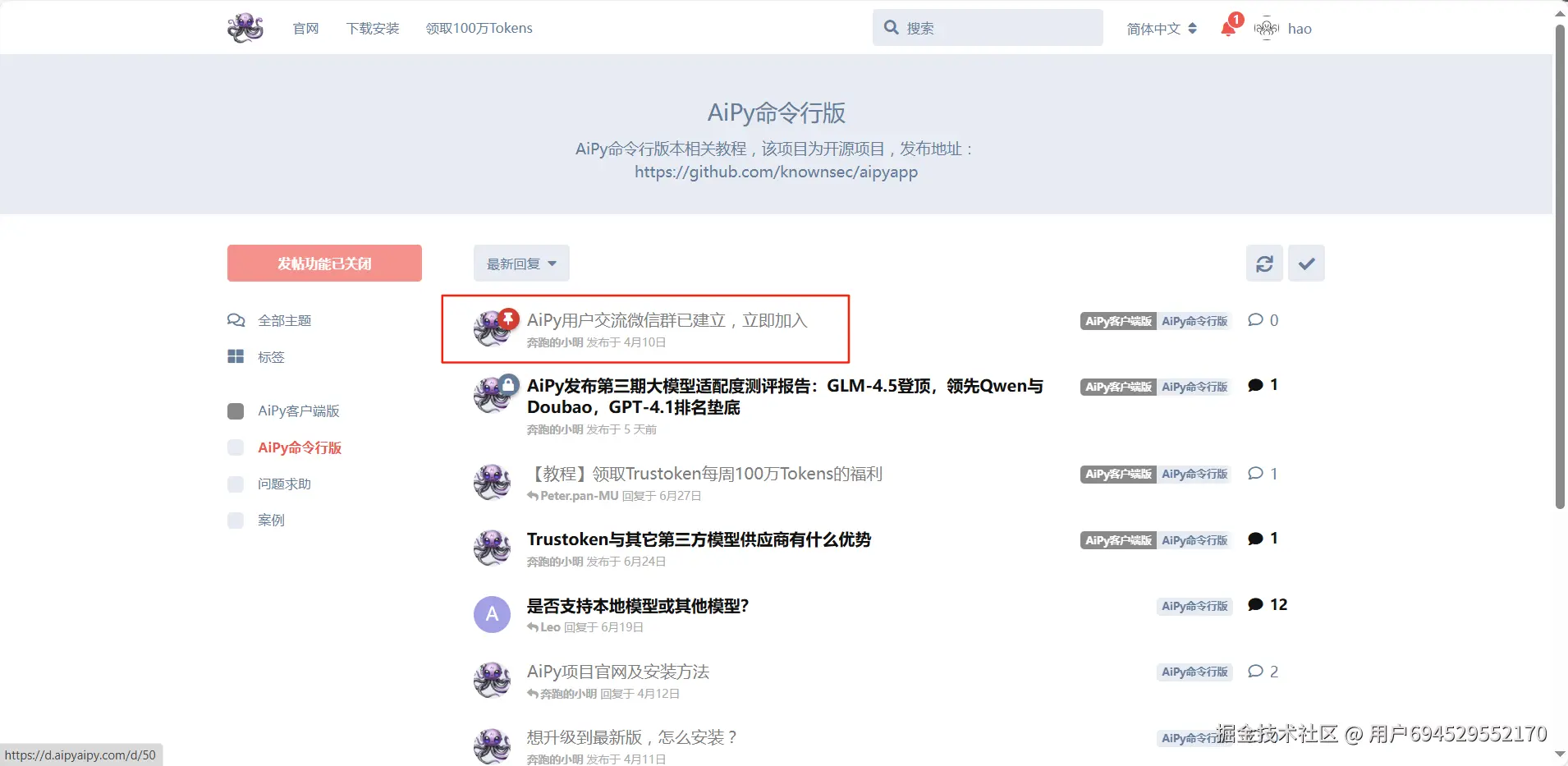1568x766 pixels.
Task: Open Trustoken与其它第三方模型供应商 post
Action: (699, 539)
